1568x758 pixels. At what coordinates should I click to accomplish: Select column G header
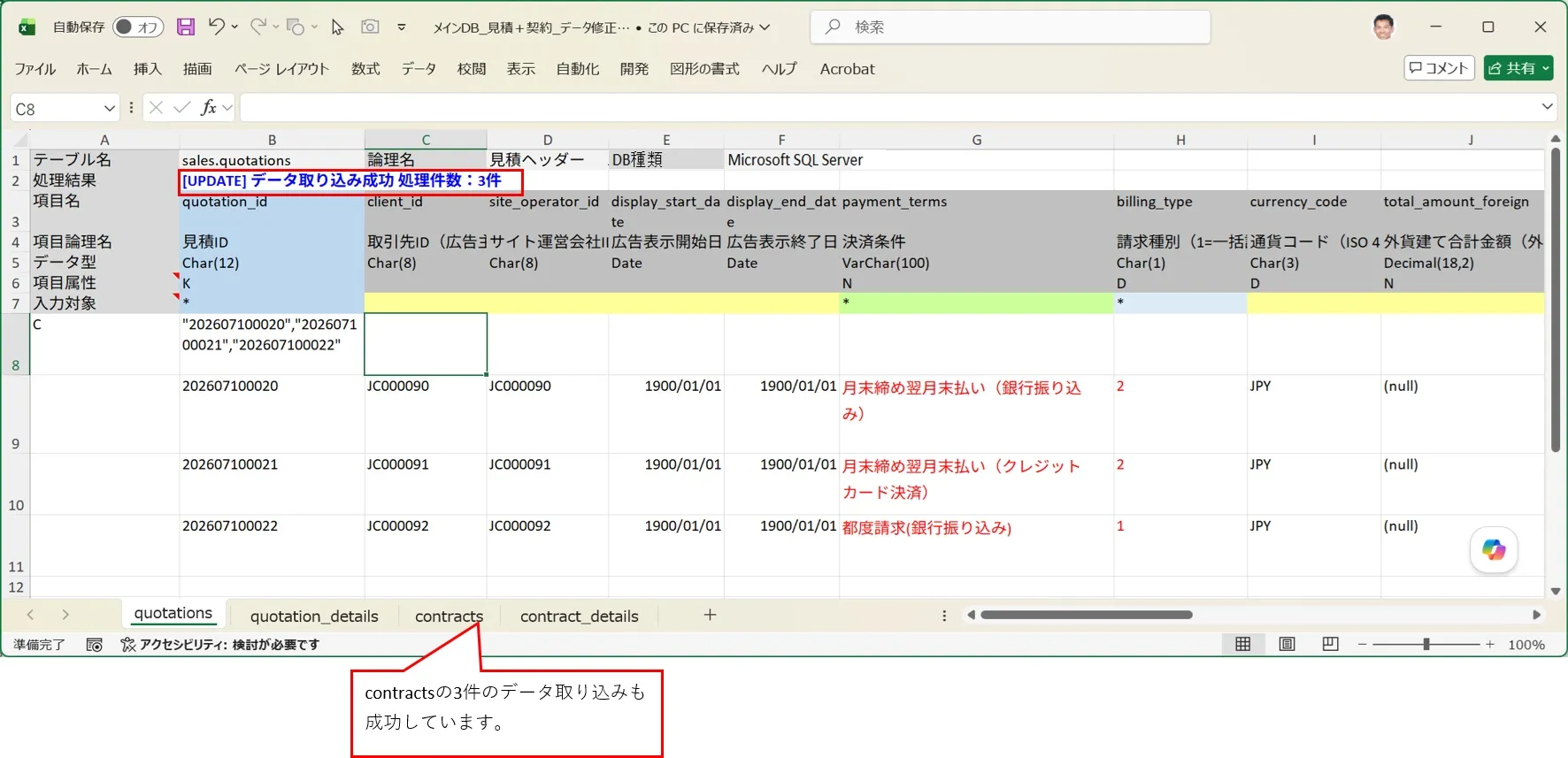click(976, 140)
